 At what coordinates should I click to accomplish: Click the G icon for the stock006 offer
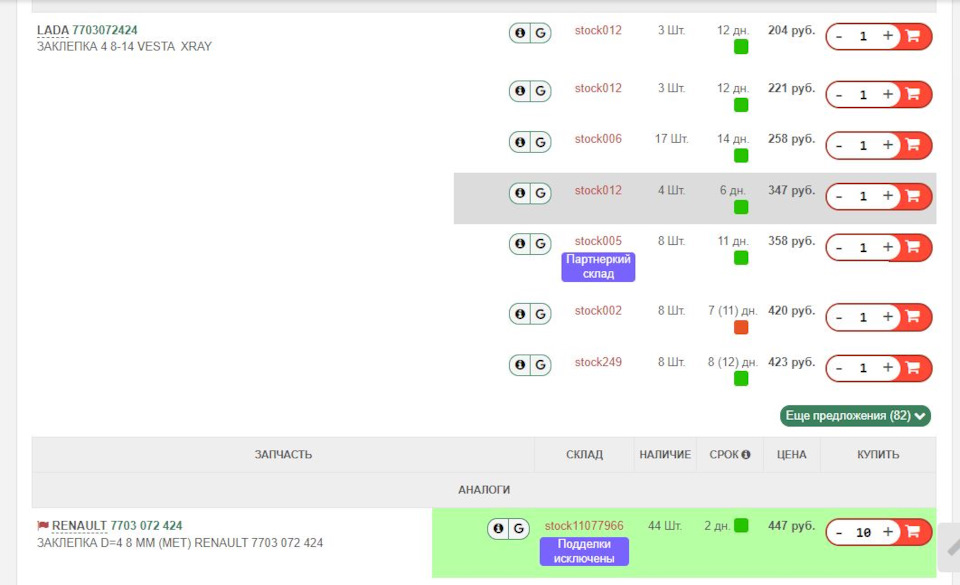(541, 142)
